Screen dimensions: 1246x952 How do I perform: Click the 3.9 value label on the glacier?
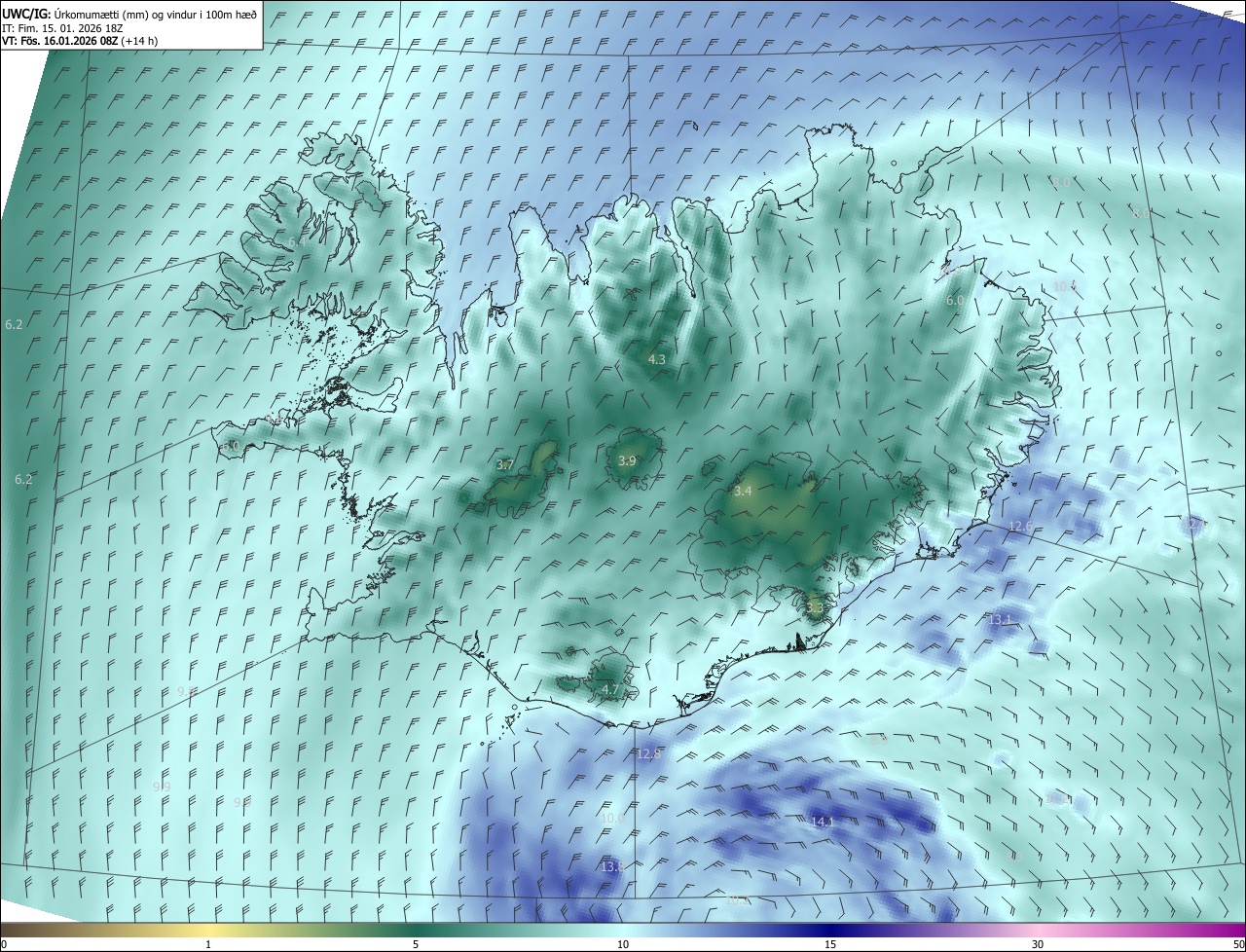coord(627,460)
